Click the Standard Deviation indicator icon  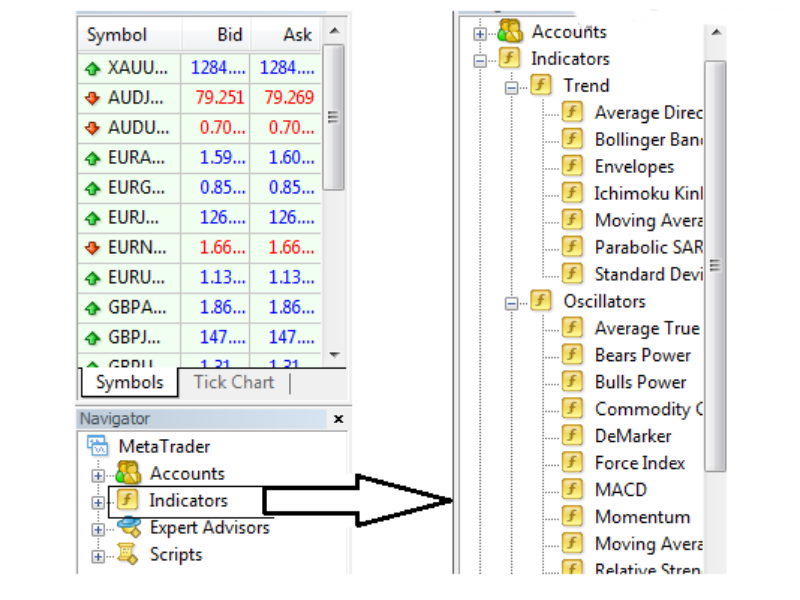click(x=572, y=273)
